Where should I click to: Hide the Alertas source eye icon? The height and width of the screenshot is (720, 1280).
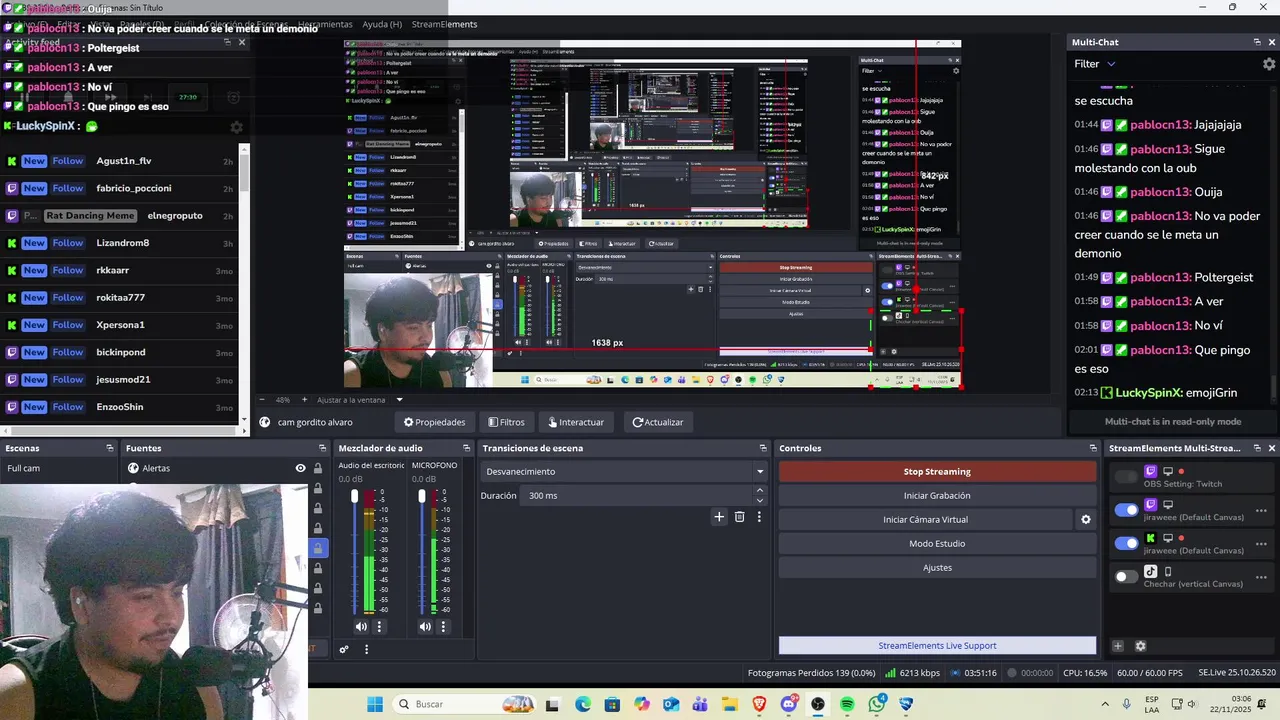coord(300,468)
